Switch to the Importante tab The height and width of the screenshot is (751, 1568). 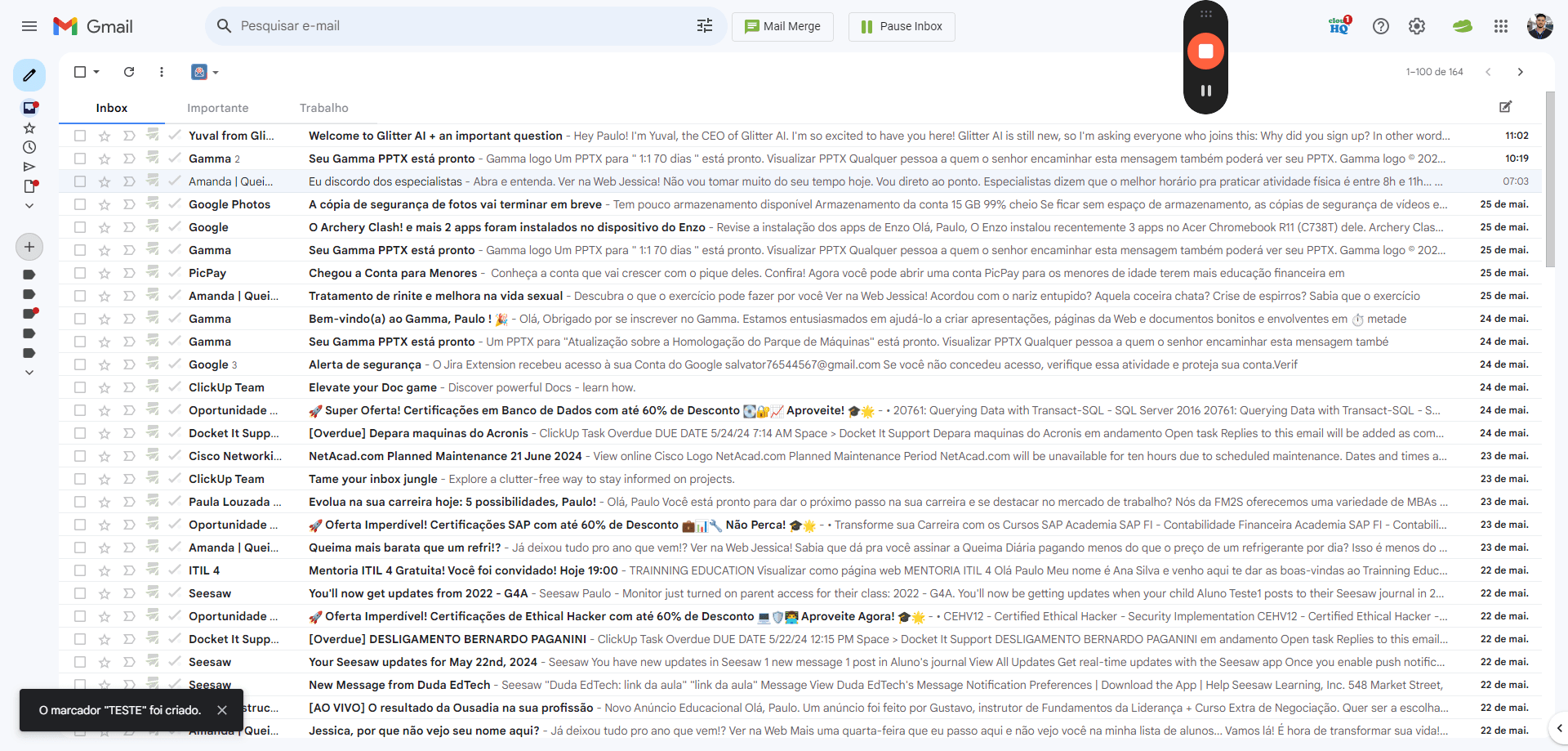coord(217,108)
